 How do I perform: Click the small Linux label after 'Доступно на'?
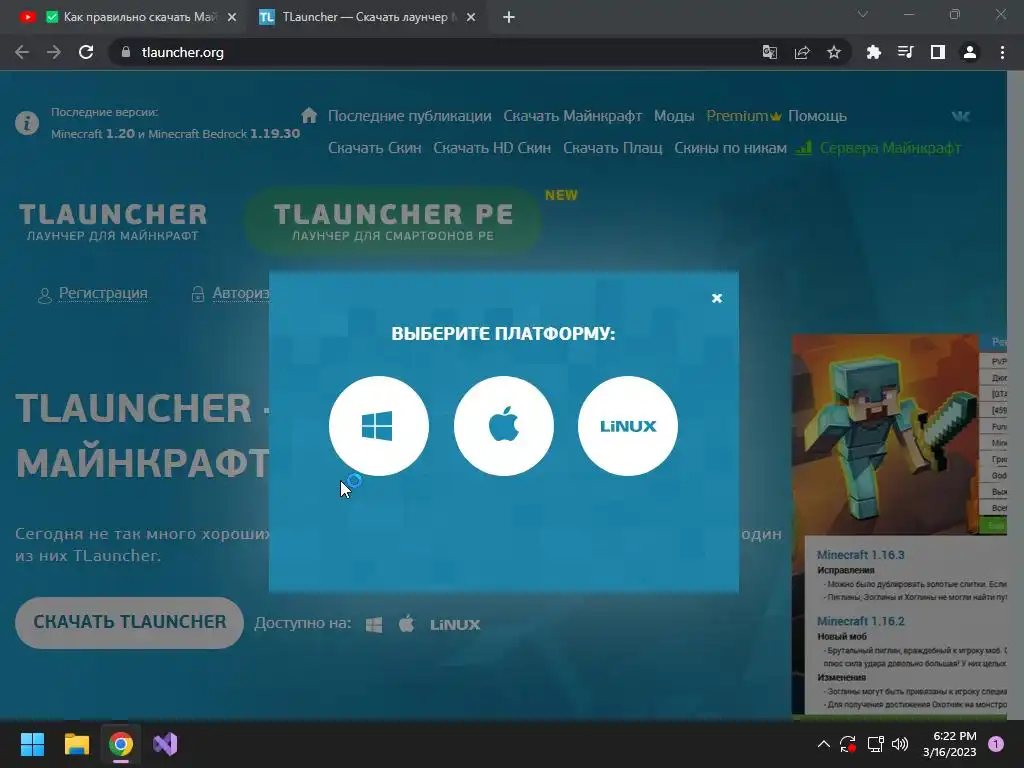pos(455,625)
